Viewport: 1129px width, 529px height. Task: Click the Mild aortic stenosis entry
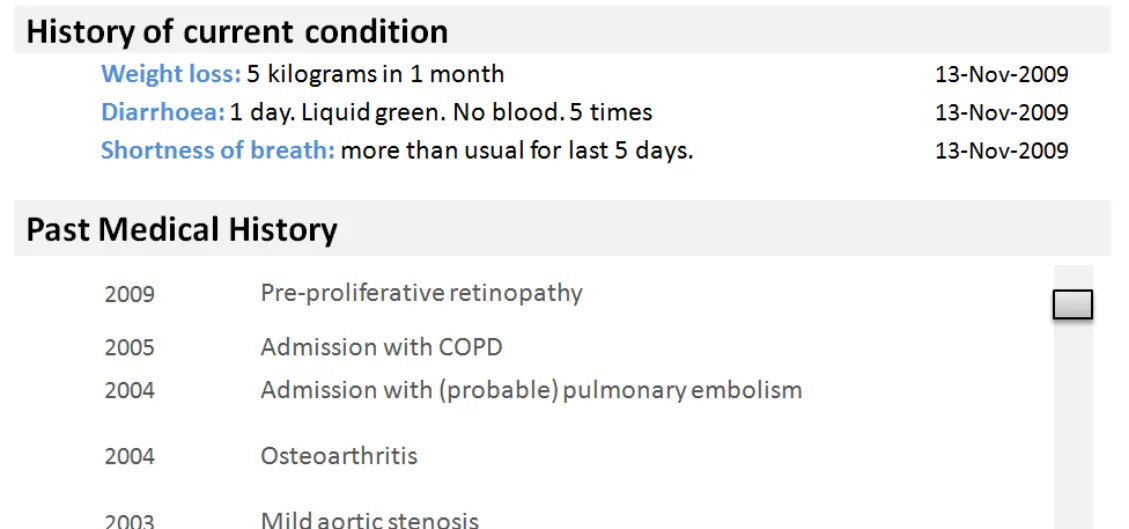click(x=369, y=520)
